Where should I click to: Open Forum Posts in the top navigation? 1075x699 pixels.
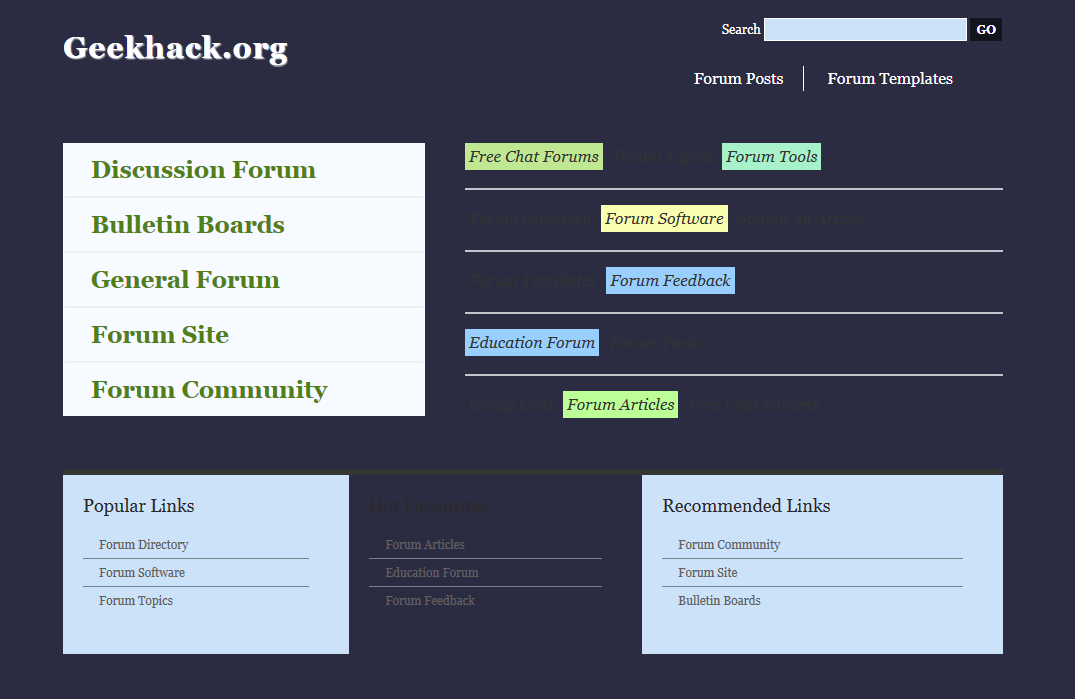pyautogui.click(x=738, y=79)
